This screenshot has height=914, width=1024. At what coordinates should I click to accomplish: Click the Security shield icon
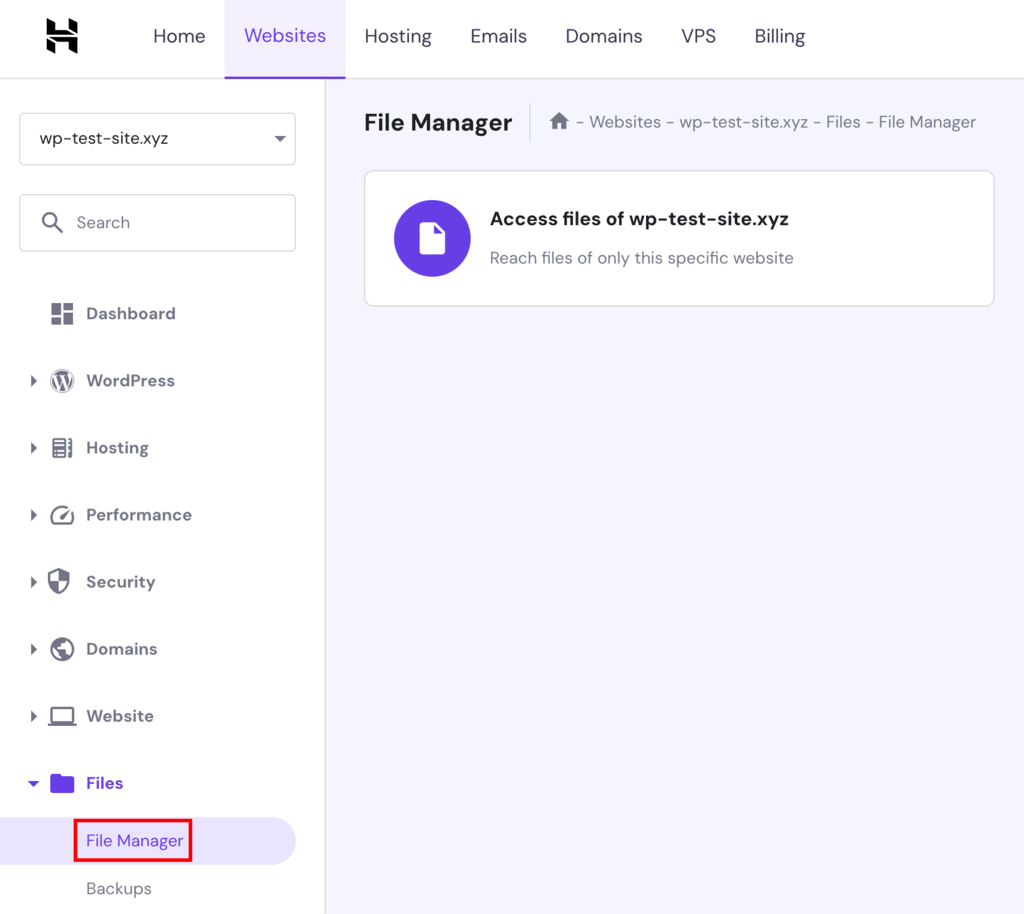point(59,581)
